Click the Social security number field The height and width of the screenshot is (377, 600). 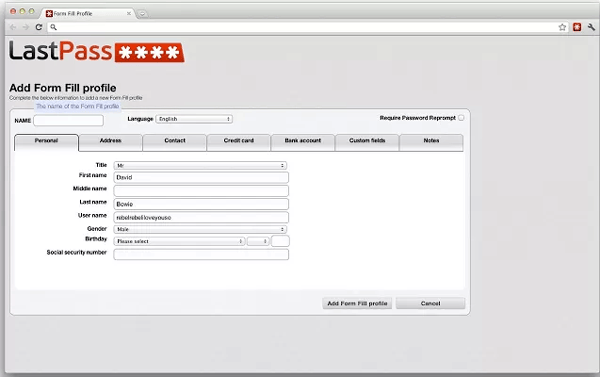(x=201, y=254)
